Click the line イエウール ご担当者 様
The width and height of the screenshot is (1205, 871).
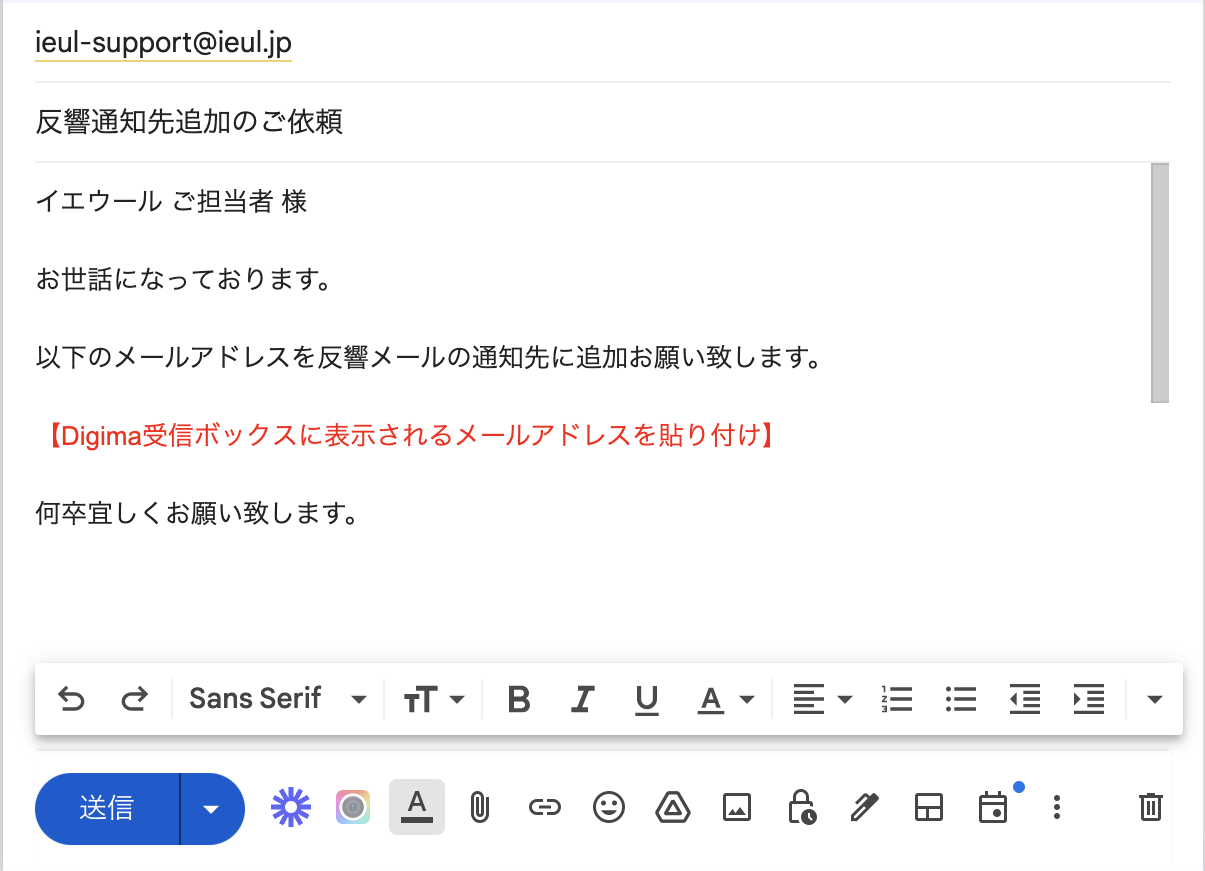(x=171, y=201)
